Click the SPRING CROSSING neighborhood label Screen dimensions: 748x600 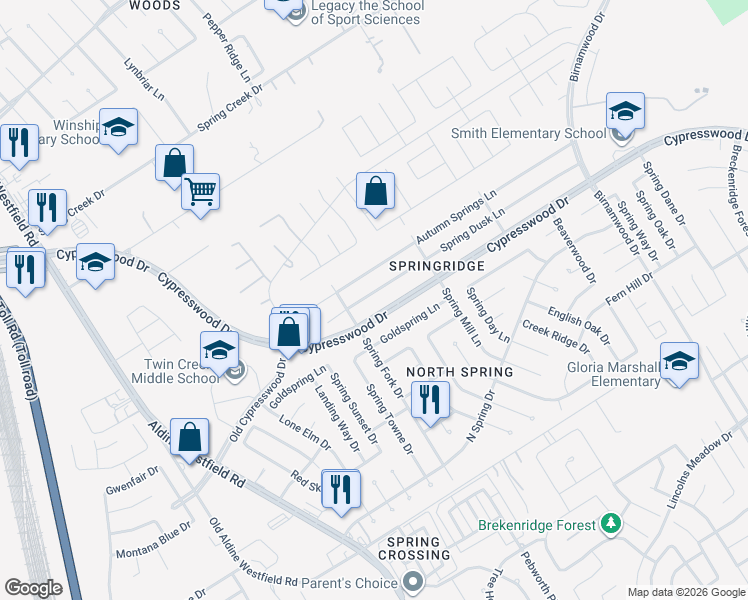tap(414, 548)
